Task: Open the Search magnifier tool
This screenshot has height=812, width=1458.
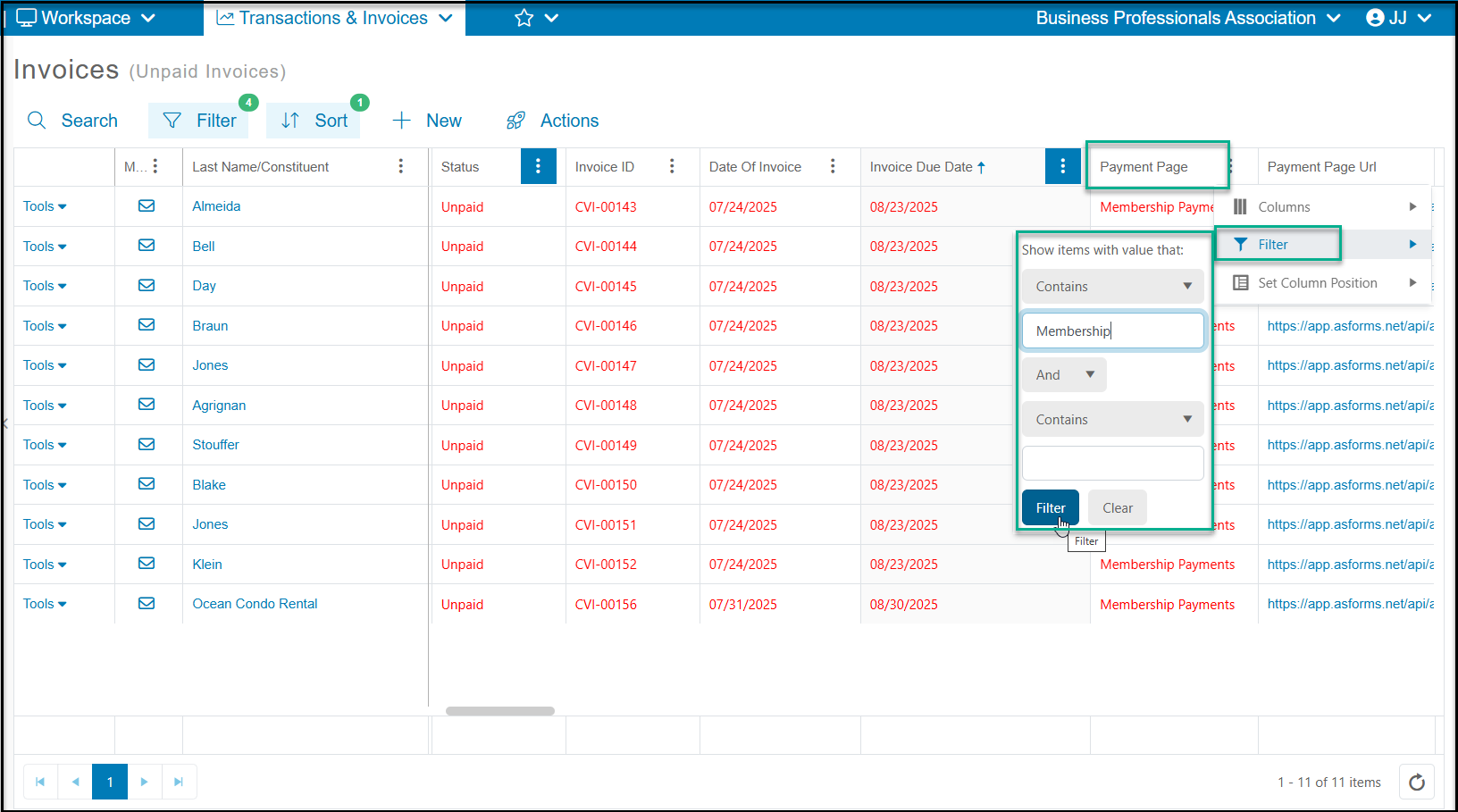Action: (72, 121)
